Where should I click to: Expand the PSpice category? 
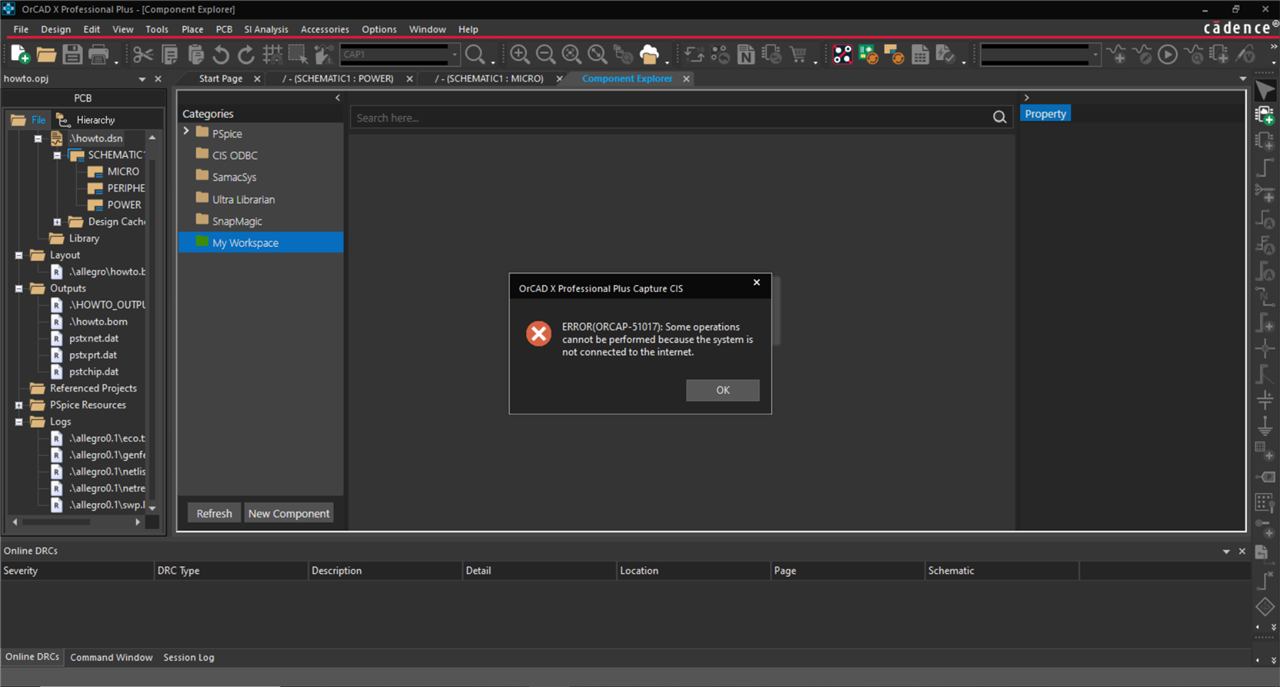coord(186,132)
